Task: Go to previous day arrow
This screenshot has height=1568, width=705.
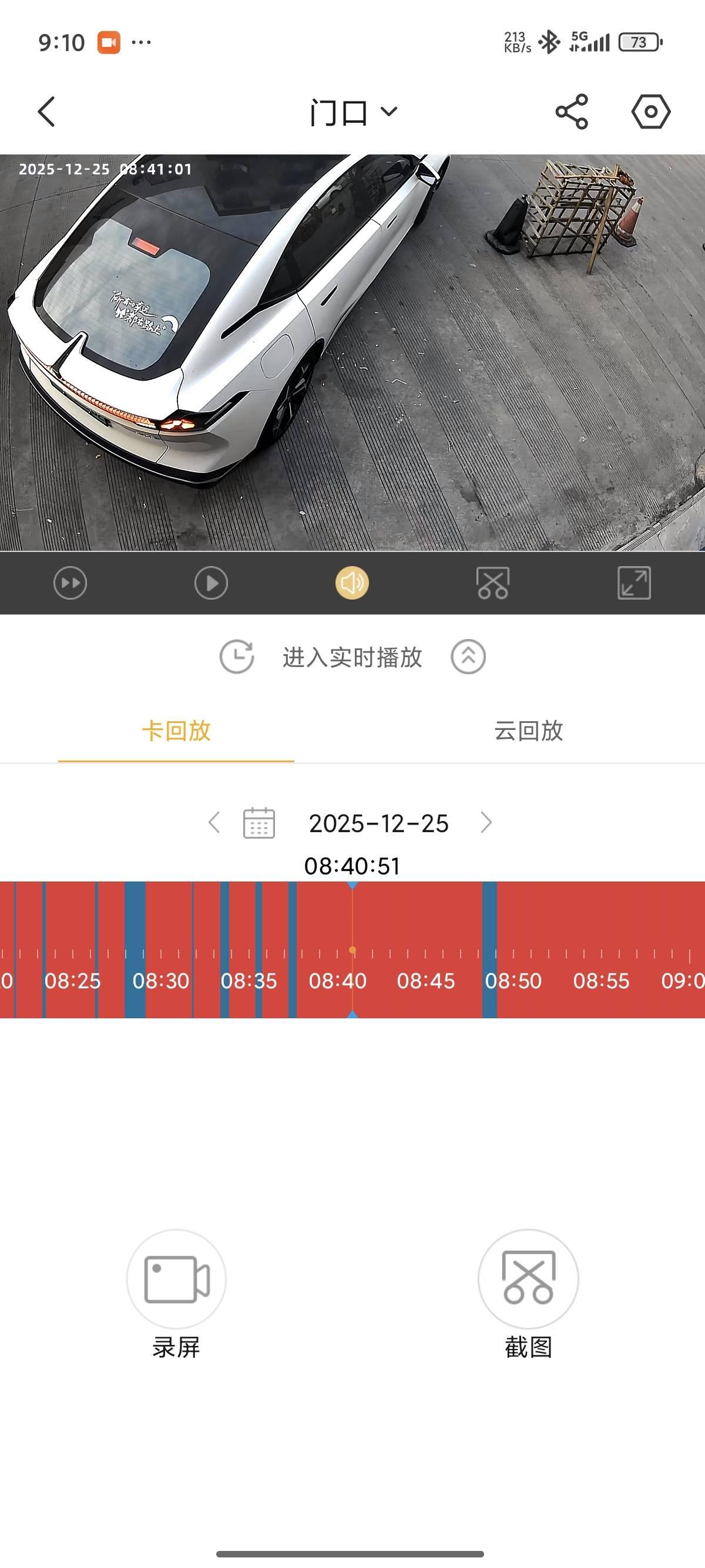Action: pos(214,822)
